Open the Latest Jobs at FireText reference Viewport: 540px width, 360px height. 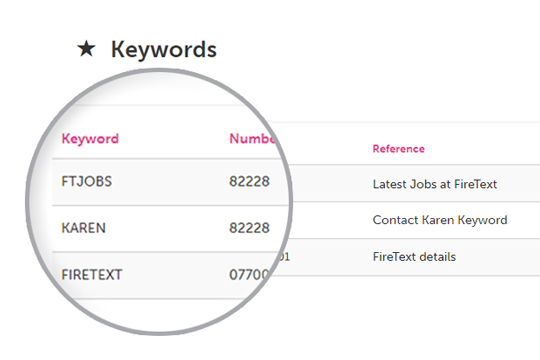tap(435, 184)
